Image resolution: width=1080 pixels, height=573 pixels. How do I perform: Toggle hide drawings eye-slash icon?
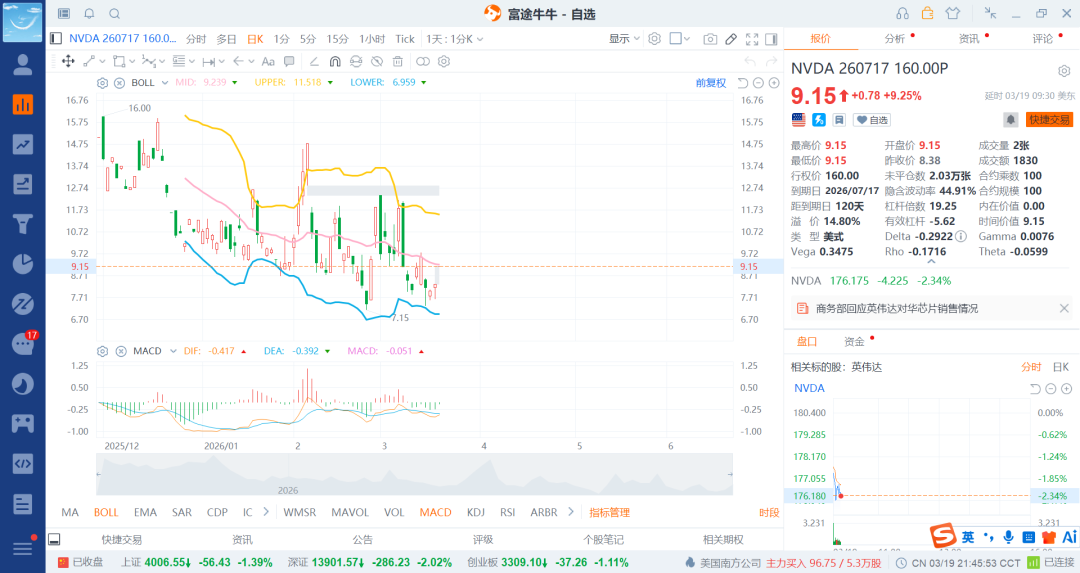(x=377, y=61)
